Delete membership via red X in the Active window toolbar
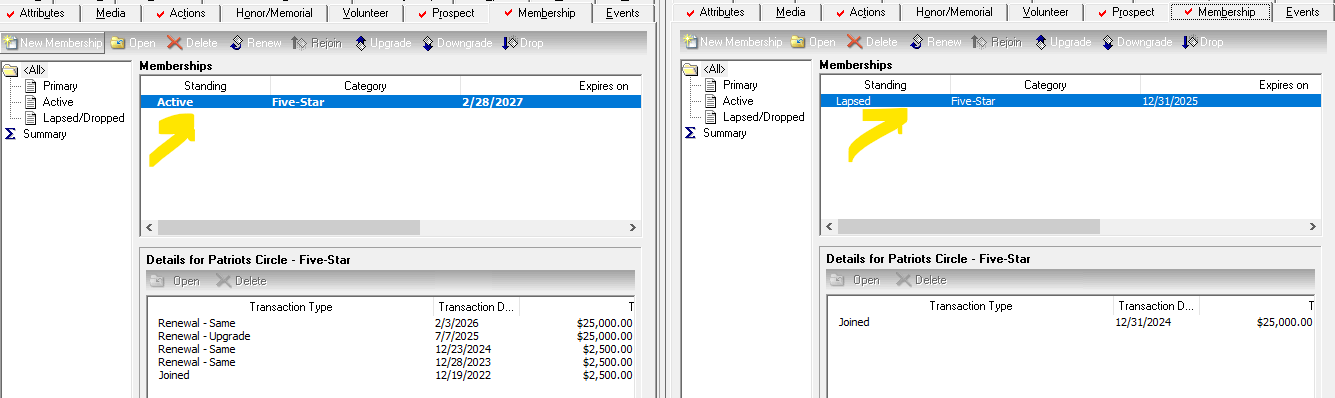The width and height of the screenshot is (1335, 398). tap(192, 43)
